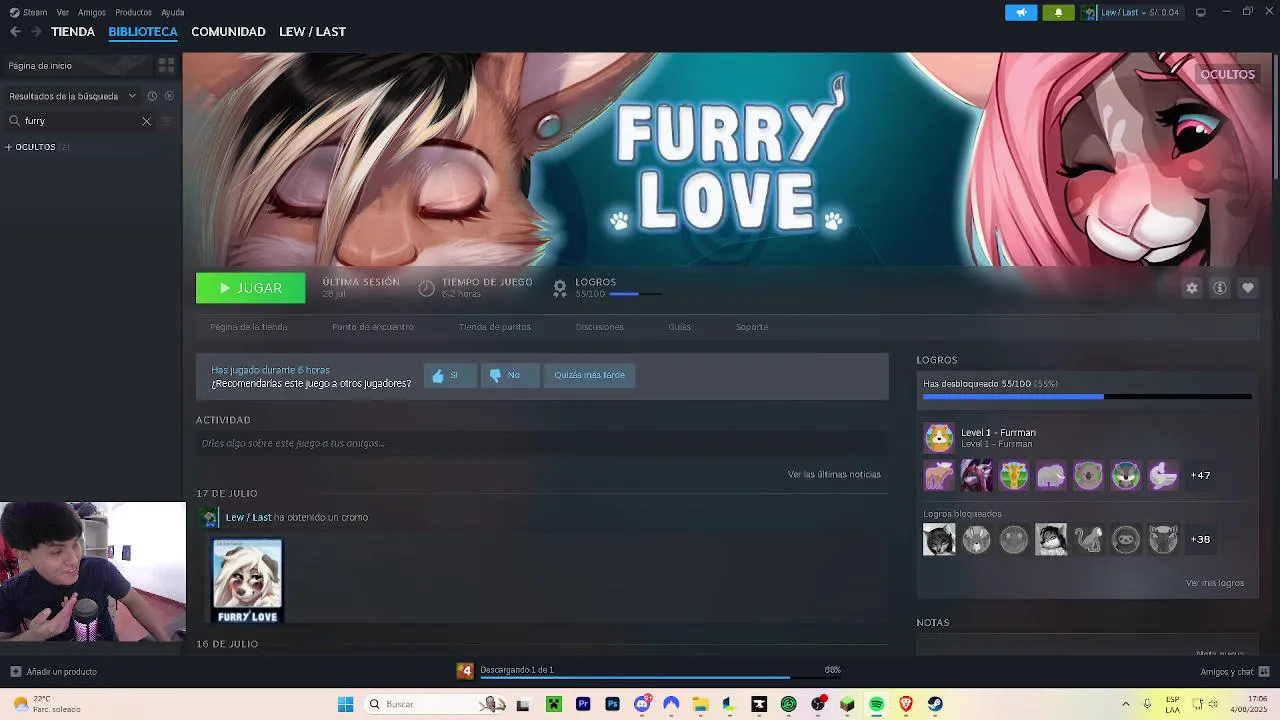Open the library advanced filters icon
Screen dimensions: 1280x720
[x=167, y=121]
